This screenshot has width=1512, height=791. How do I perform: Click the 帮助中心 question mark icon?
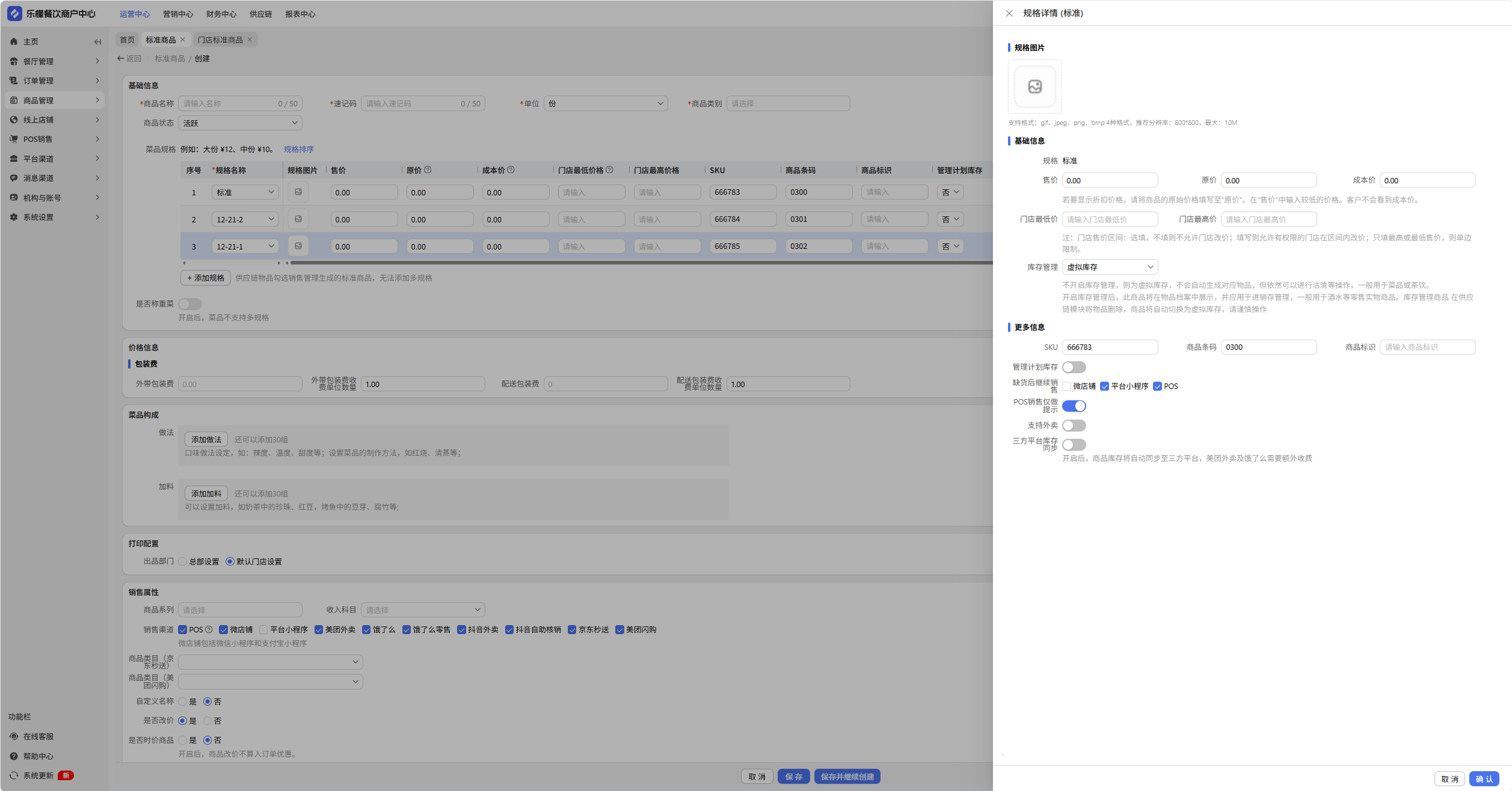click(14, 756)
